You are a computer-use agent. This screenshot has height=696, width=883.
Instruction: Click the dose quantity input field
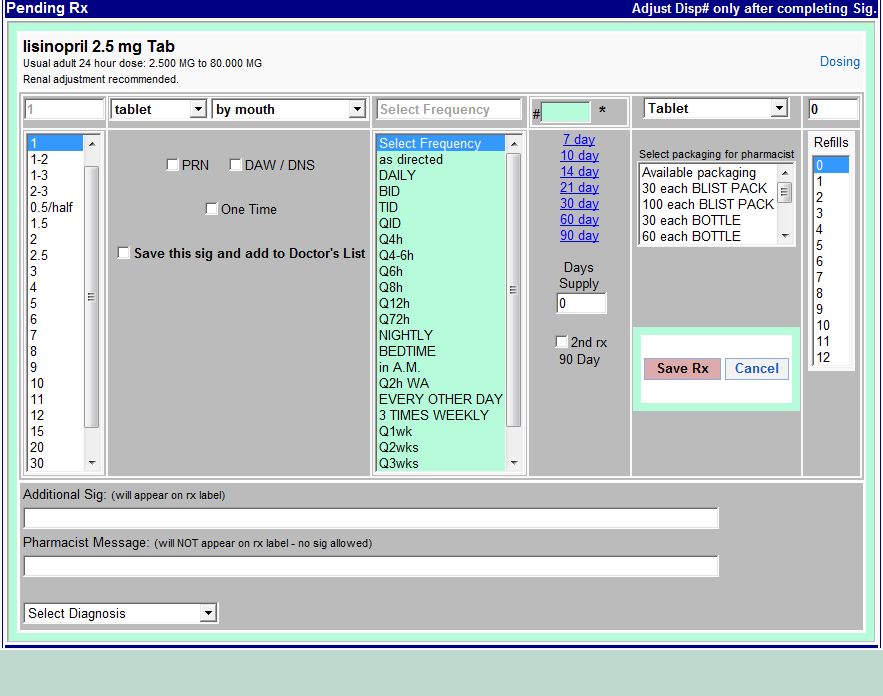click(64, 109)
